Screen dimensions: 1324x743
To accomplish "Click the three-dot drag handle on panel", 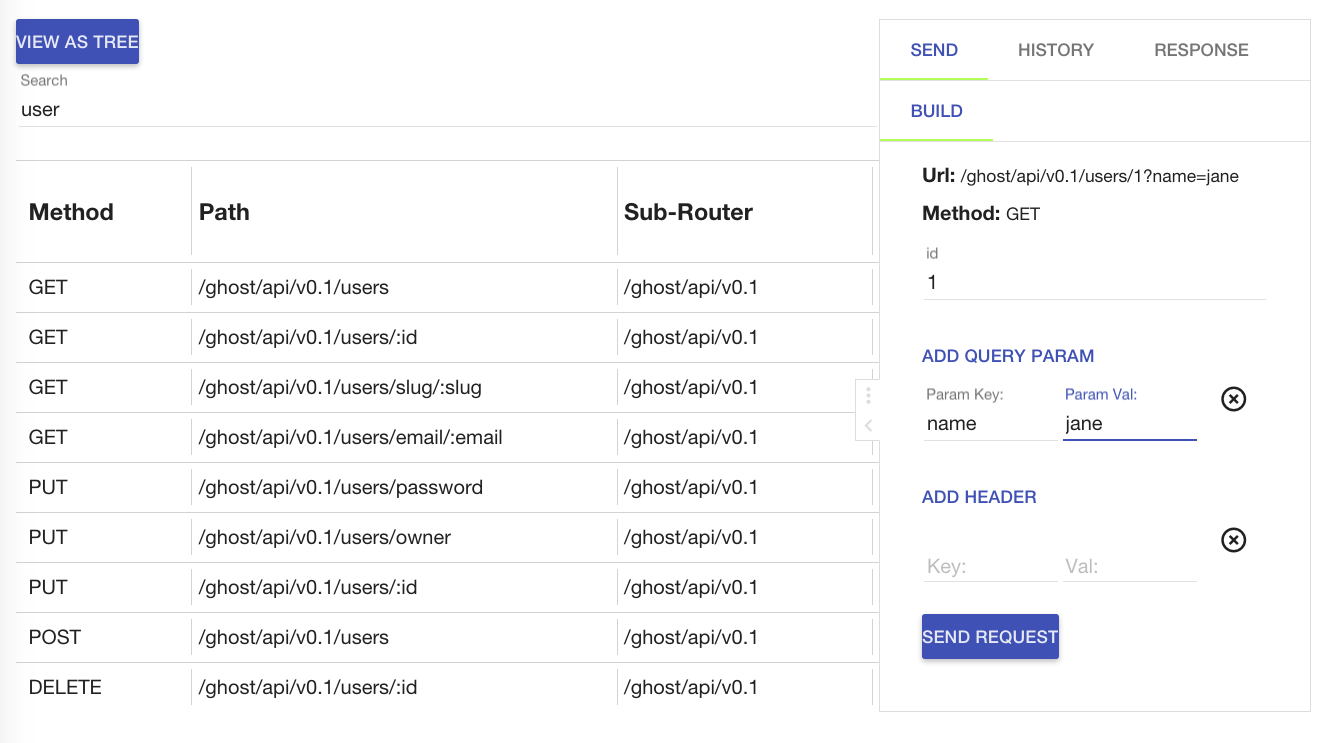I will 868,395.
